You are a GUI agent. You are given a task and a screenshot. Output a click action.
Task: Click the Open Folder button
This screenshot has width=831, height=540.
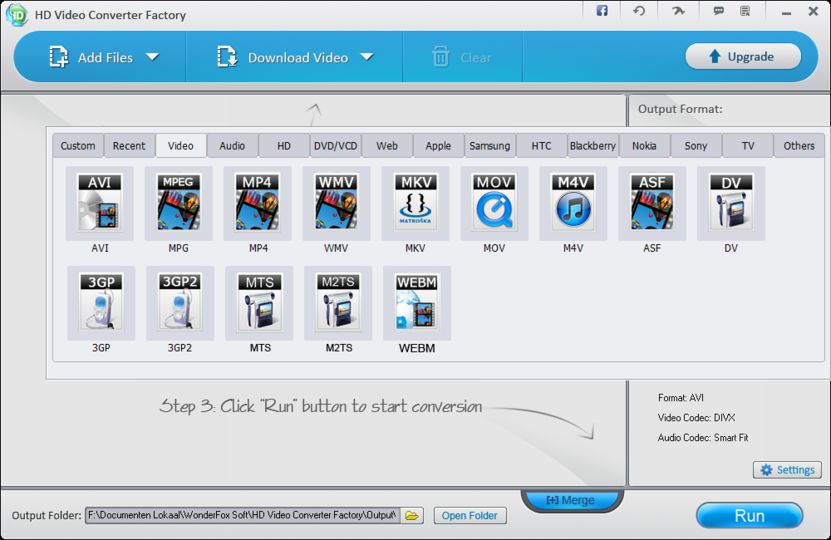coord(470,516)
